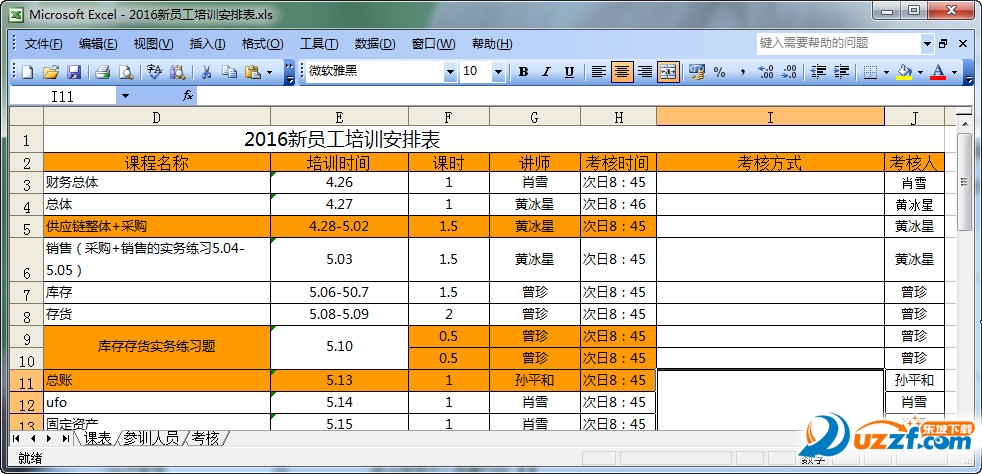Image resolution: width=982 pixels, height=474 pixels.
Task: Open the Research tool icon
Action: pos(177,72)
